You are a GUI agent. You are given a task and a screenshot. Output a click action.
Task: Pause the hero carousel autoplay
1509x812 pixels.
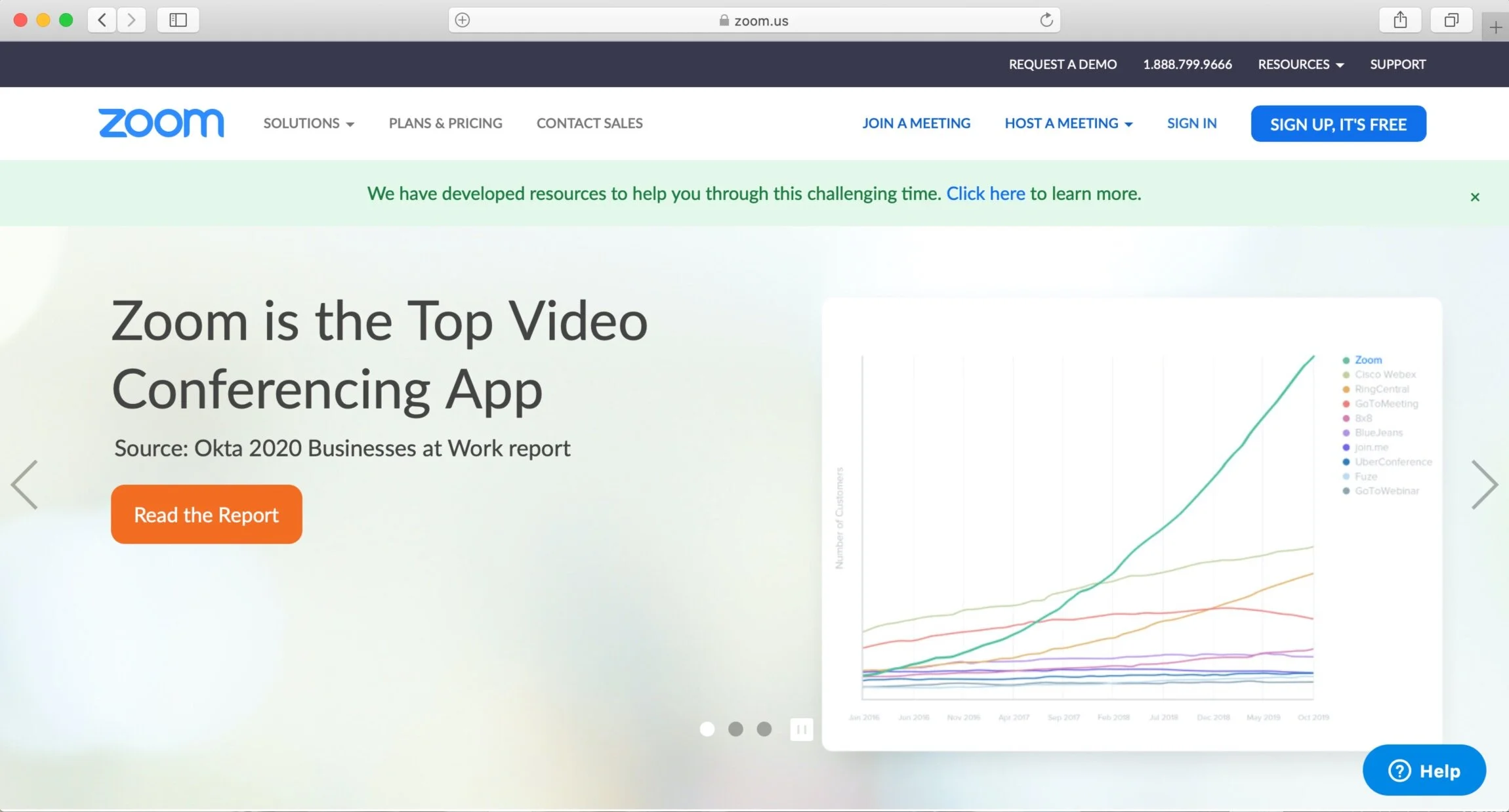pyautogui.click(x=801, y=729)
